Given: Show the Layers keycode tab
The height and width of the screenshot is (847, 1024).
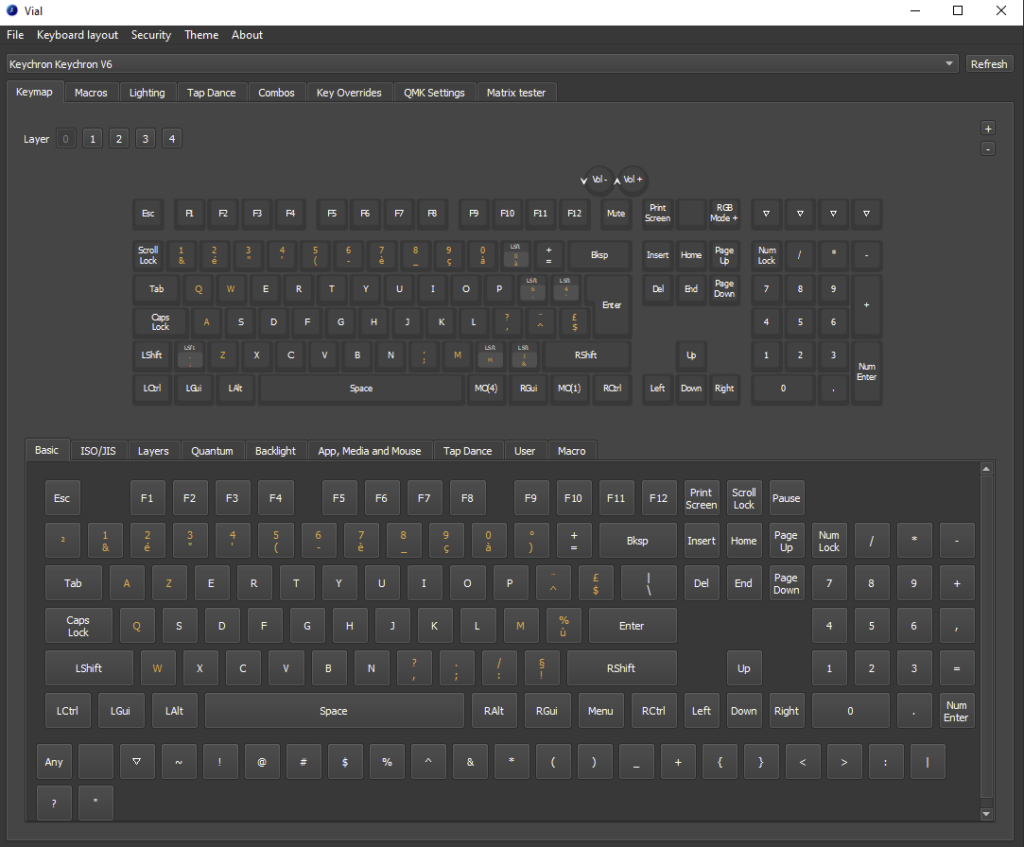Looking at the screenshot, I should click(153, 451).
